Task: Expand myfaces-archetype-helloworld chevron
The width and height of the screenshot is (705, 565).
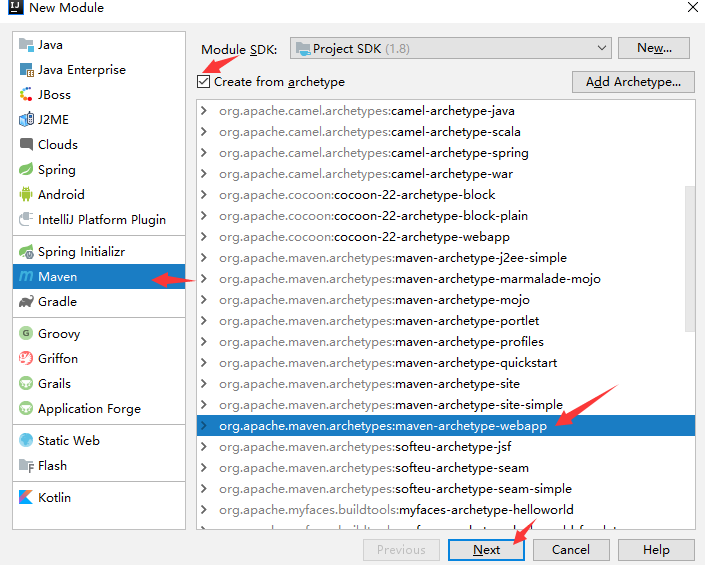Action: point(204,510)
